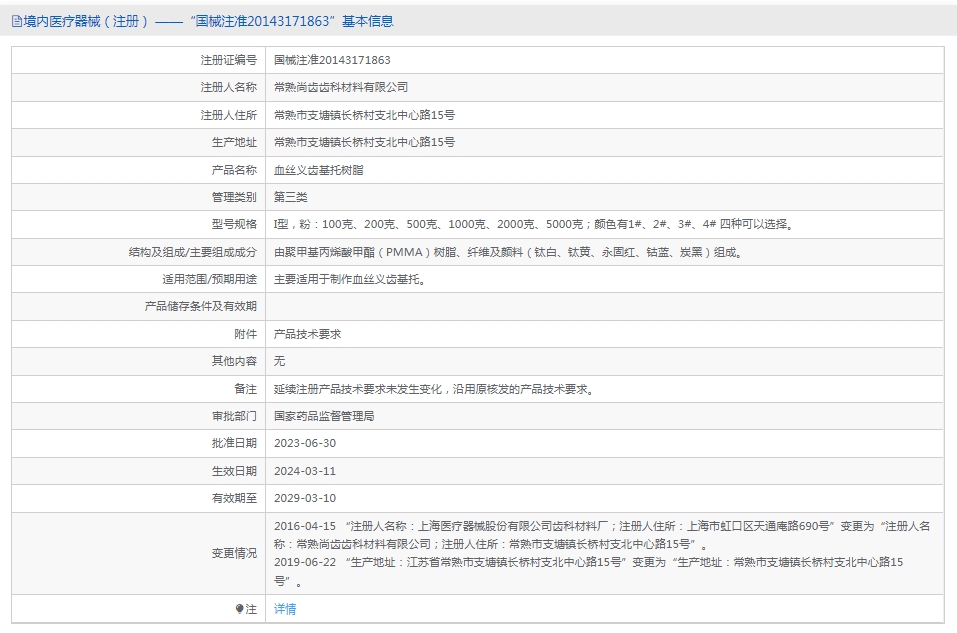Viewport: 957px width, 633px height.
Task: Select the registrant name 常熟尚齿齿科材料有限公司
Action: click(x=341, y=87)
